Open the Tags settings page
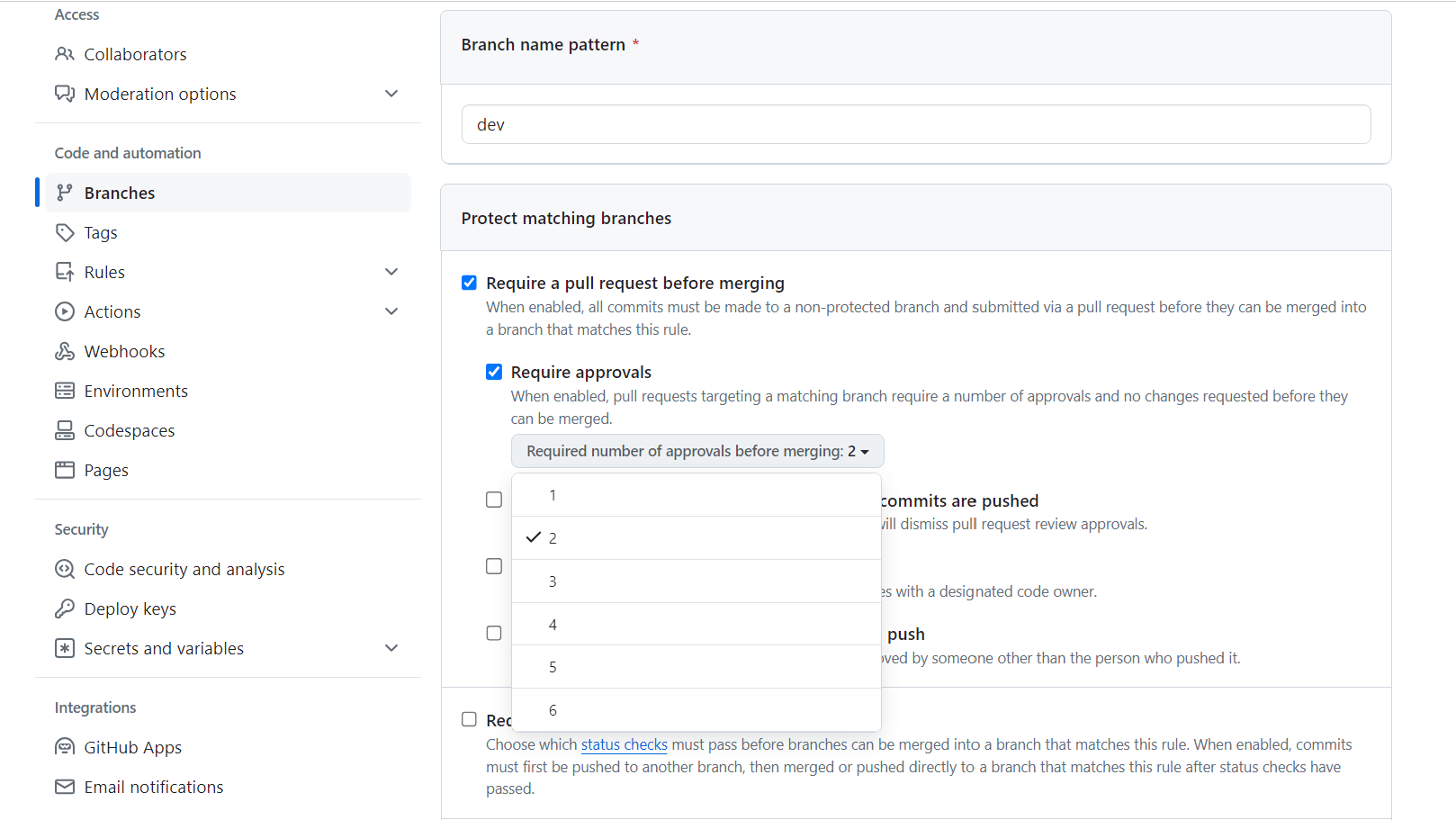The width and height of the screenshot is (1456, 820). [101, 233]
